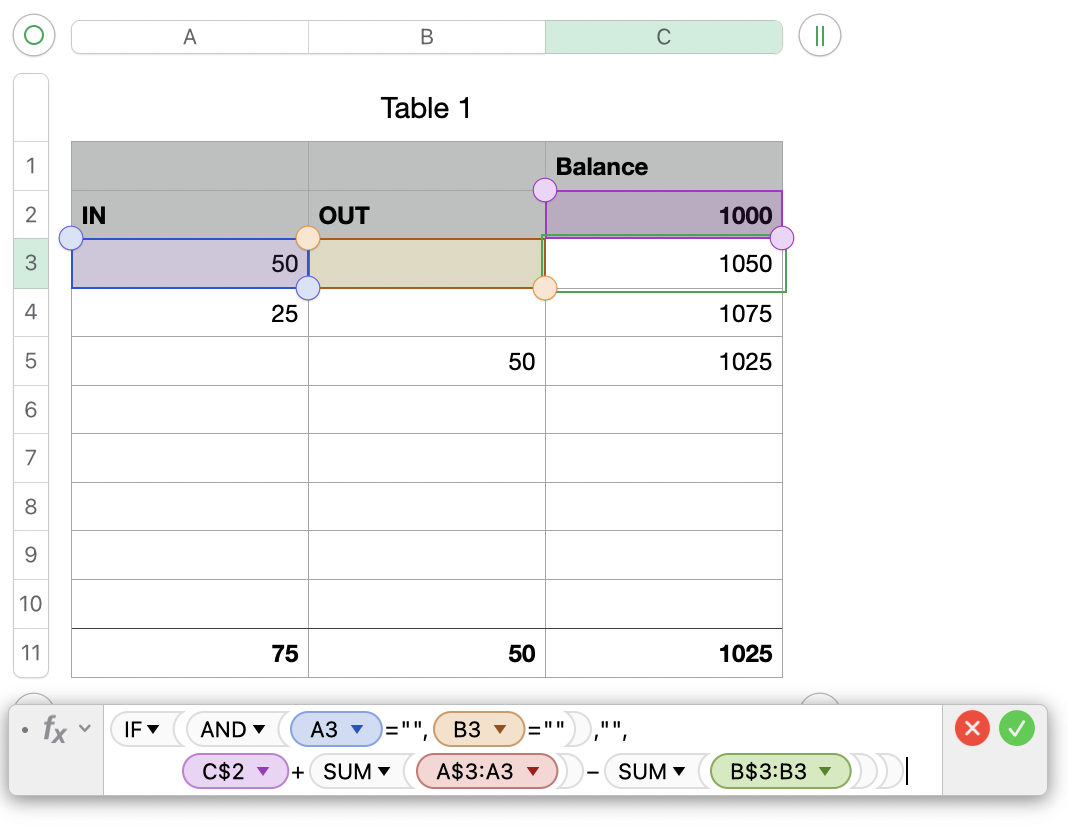Click the A3 reference token in the formula
This screenshot has width=1068, height=830.
pyautogui.click(x=327, y=729)
